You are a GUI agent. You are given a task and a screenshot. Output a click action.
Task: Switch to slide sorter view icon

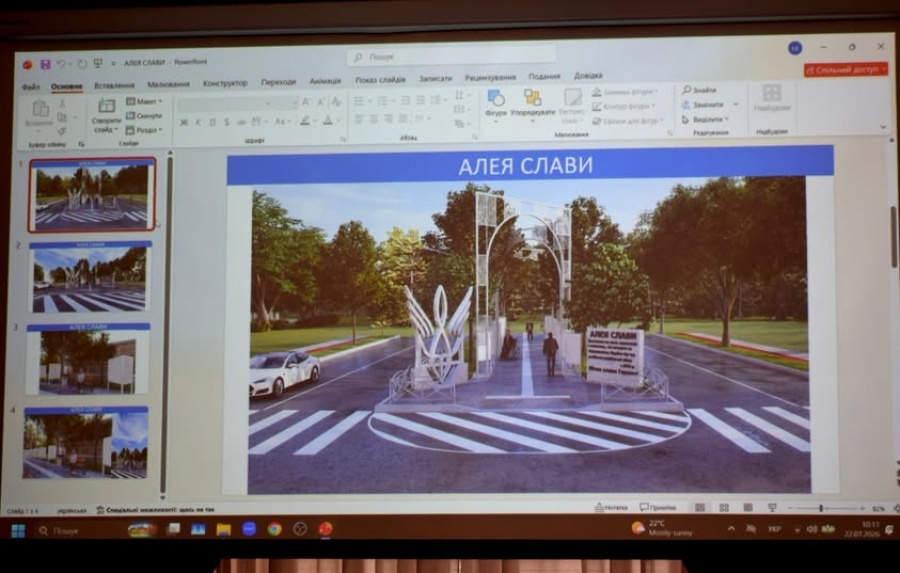click(724, 508)
